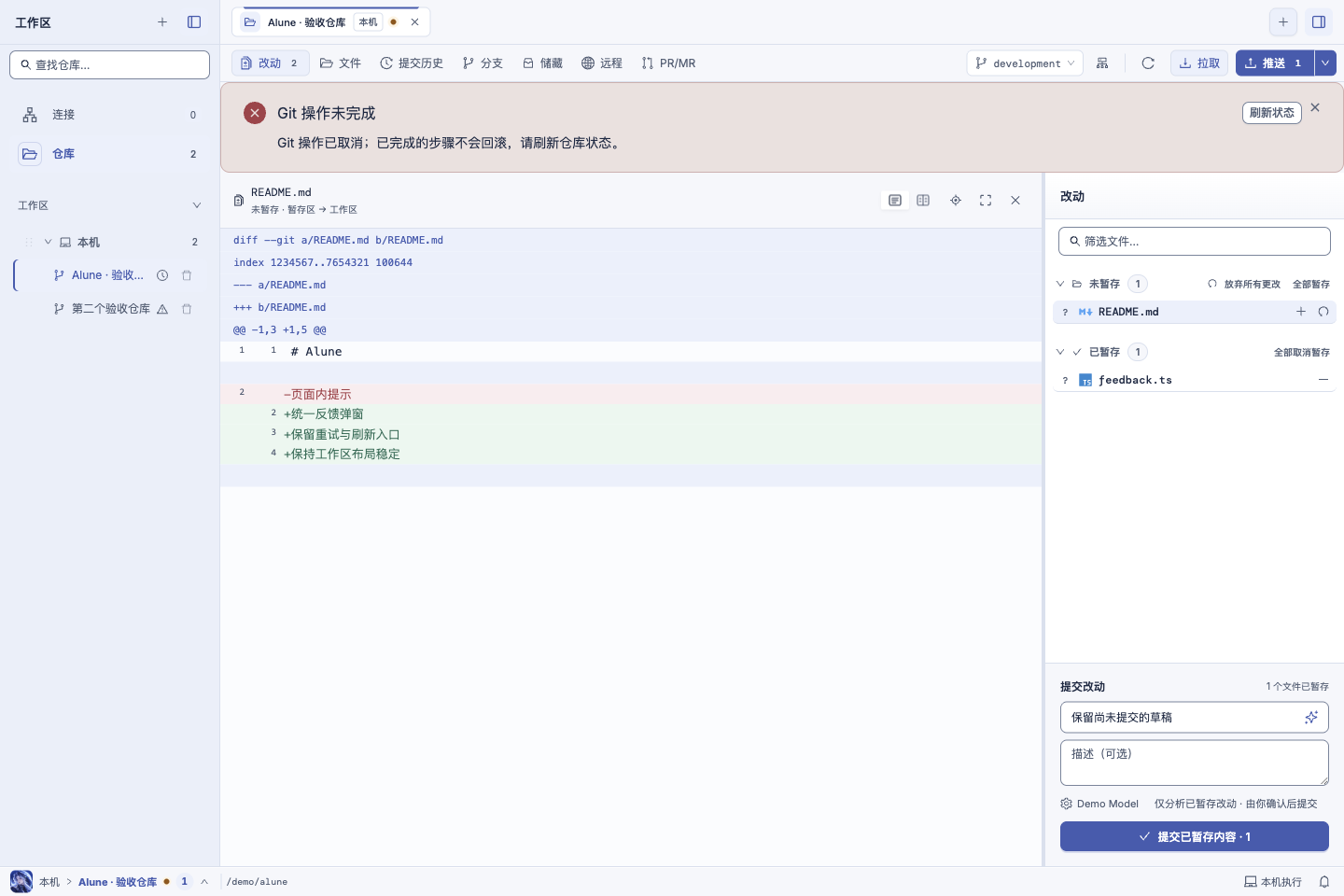Click 提交已暂存内容 button
1344x896 pixels.
(x=1195, y=836)
